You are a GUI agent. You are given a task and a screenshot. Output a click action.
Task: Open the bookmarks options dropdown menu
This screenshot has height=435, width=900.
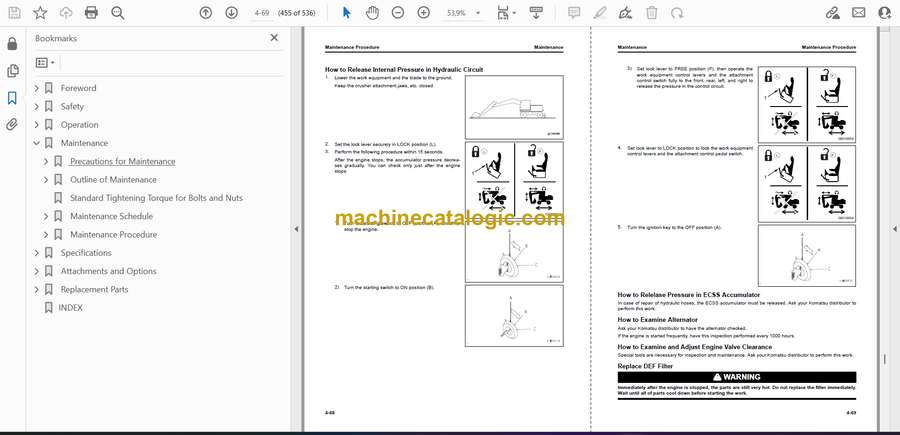45,63
